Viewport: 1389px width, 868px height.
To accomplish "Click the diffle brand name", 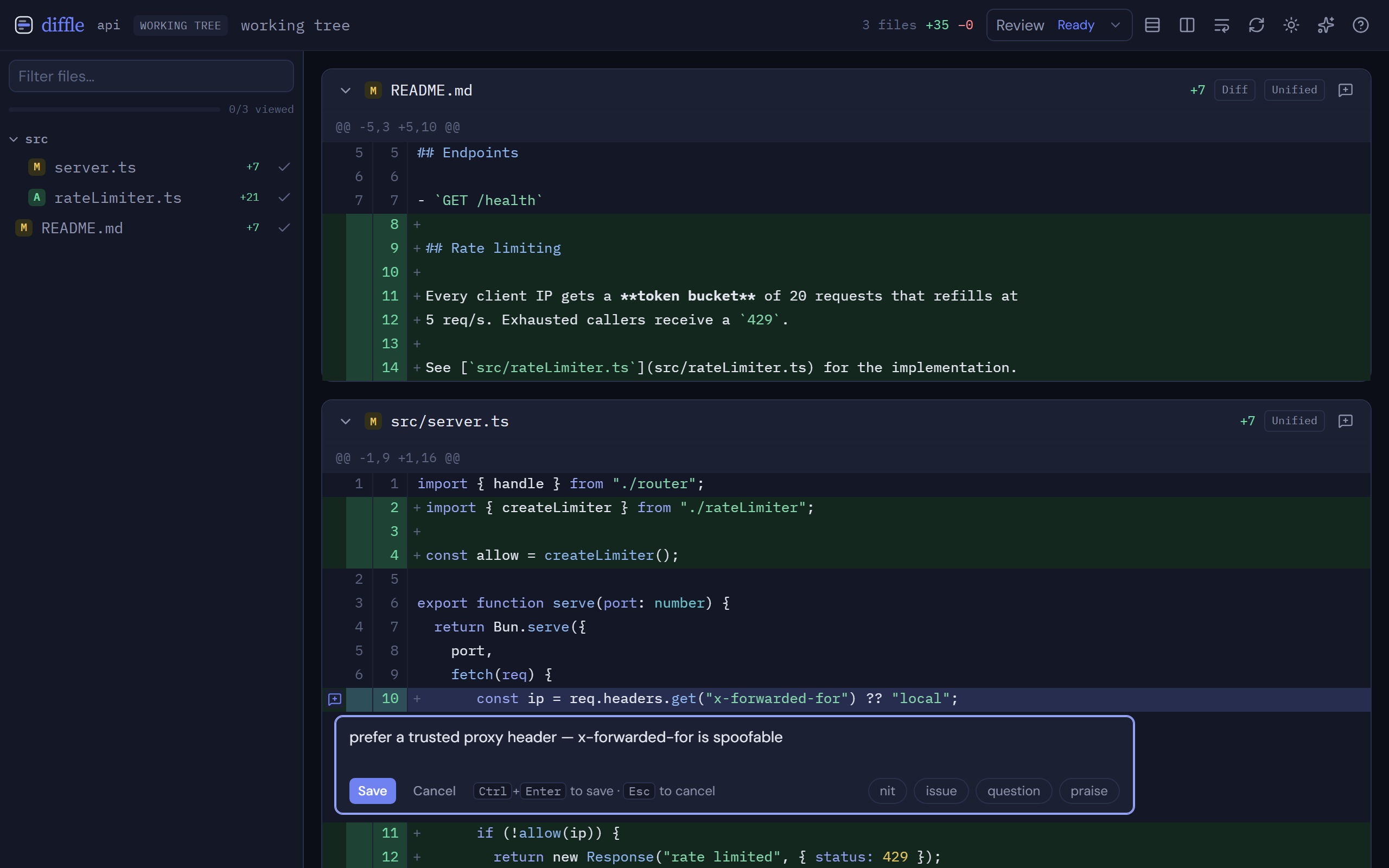I will pos(62,25).
